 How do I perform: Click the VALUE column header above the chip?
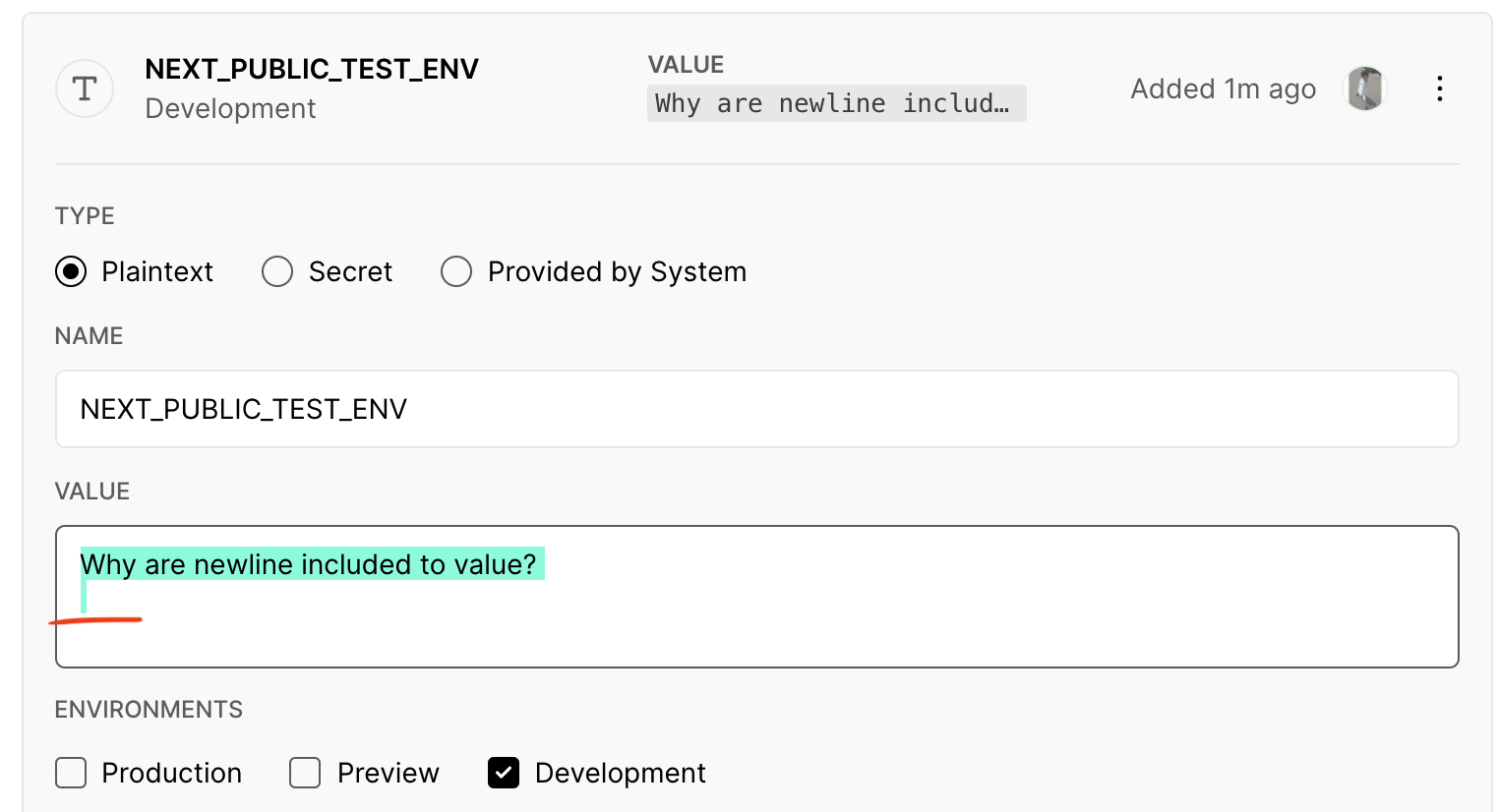coord(686,64)
